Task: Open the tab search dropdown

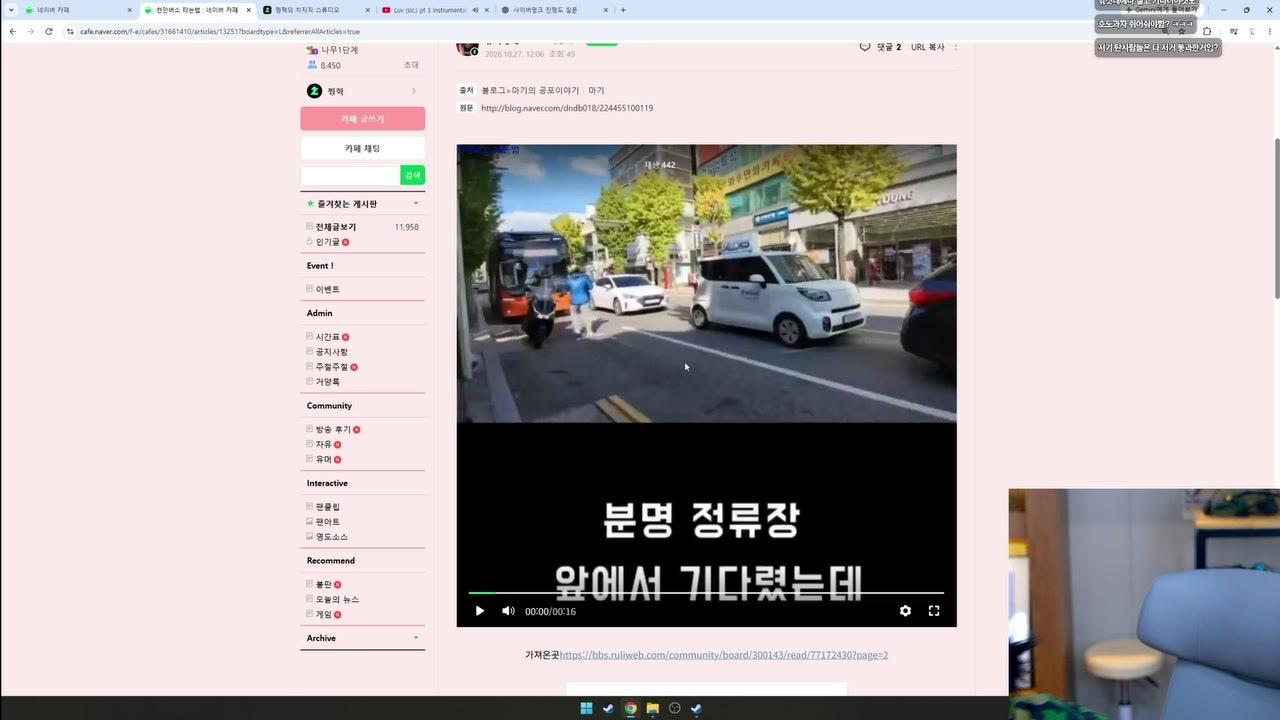Action: [11, 10]
